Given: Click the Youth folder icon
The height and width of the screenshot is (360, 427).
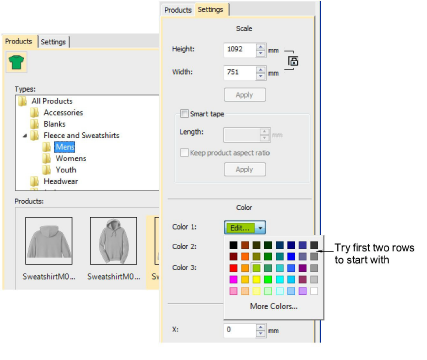Looking at the screenshot, I should [46, 170].
